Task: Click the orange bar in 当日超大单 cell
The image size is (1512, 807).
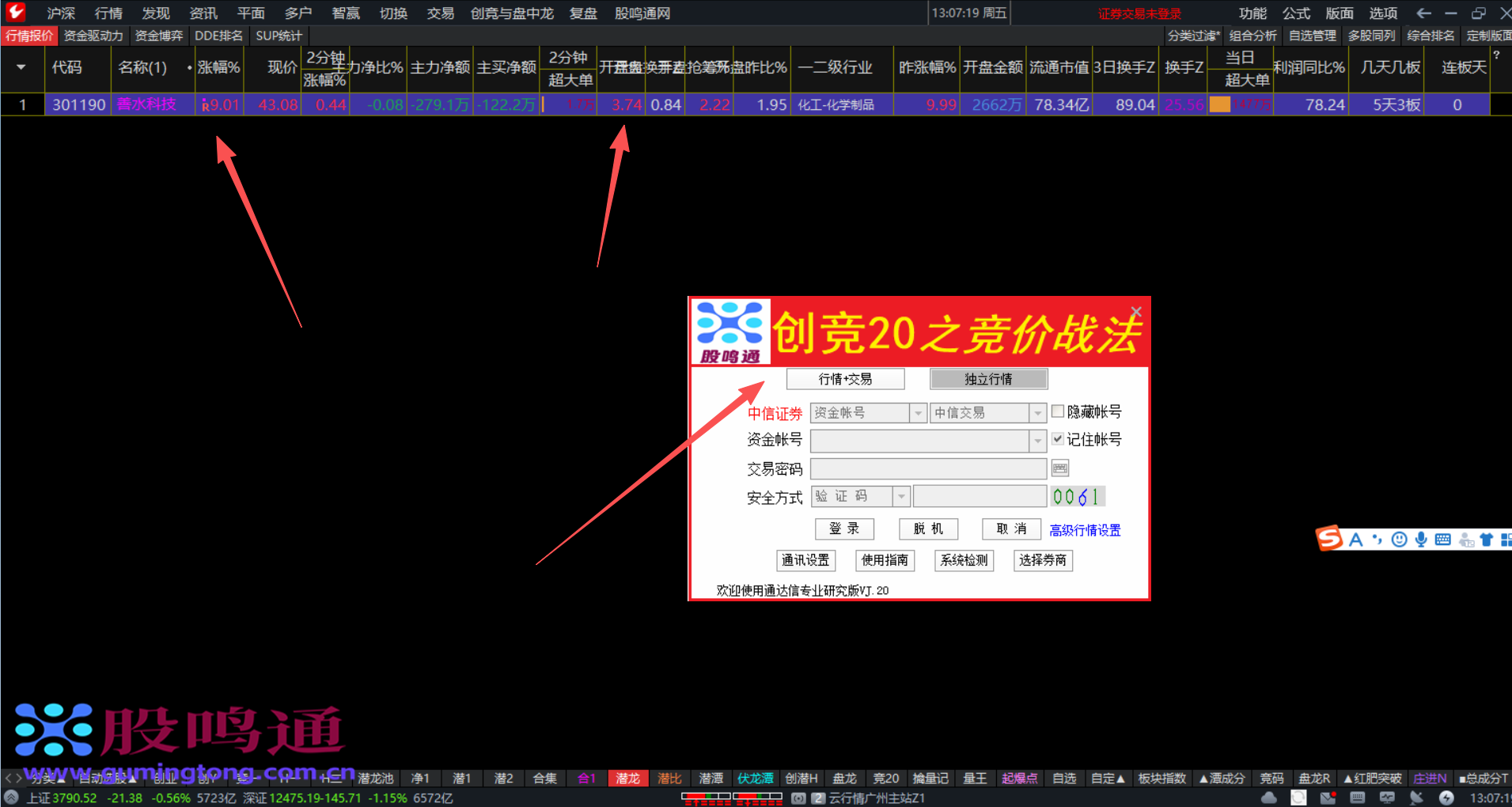Action: tap(1219, 104)
